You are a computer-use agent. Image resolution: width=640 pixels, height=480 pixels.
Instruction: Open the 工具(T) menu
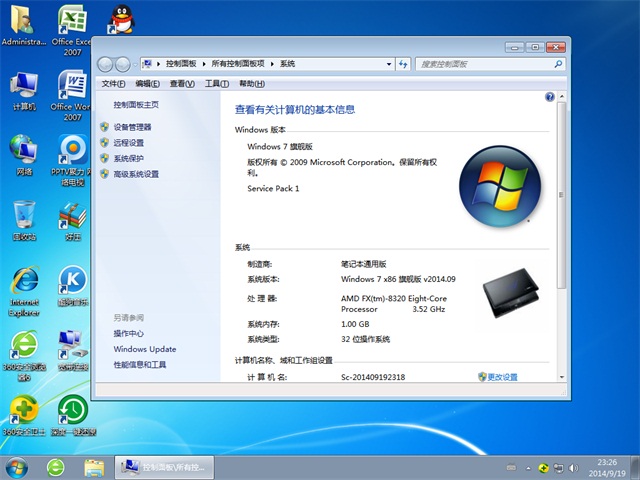(217, 84)
